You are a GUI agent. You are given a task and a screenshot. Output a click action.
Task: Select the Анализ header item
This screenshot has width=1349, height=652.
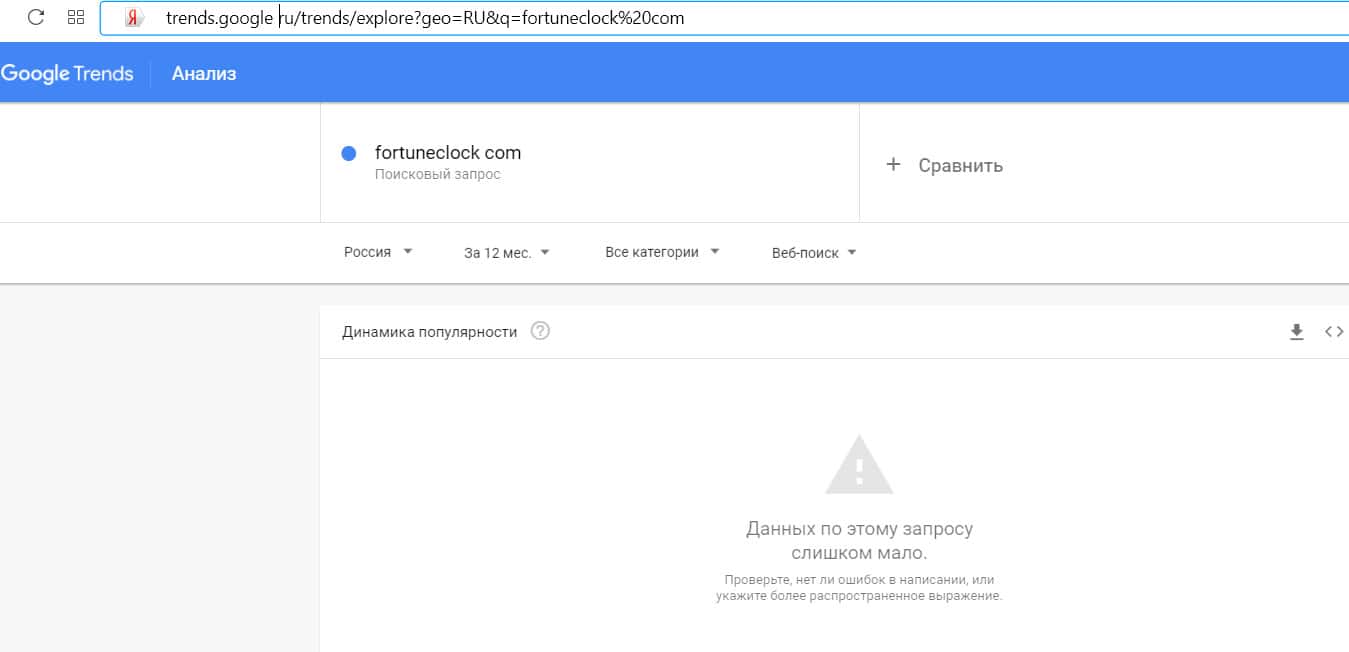[x=204, y=73]
